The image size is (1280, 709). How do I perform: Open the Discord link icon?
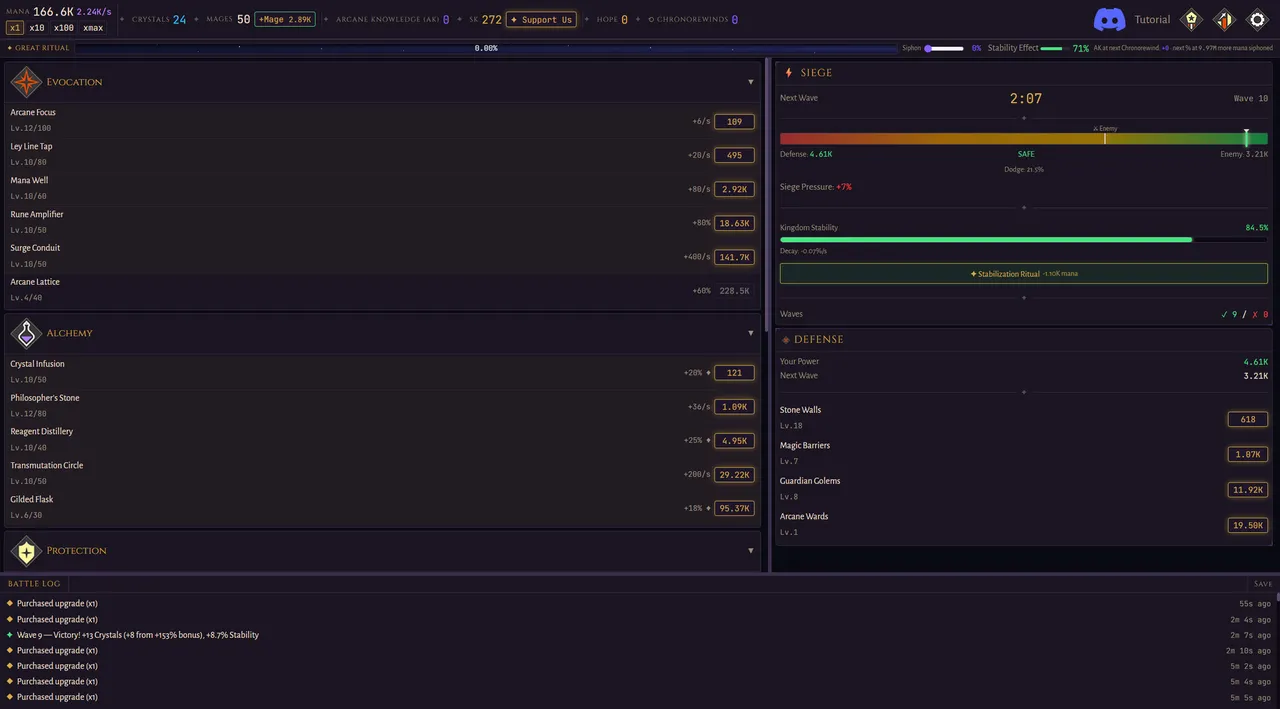coord(1109,19)
